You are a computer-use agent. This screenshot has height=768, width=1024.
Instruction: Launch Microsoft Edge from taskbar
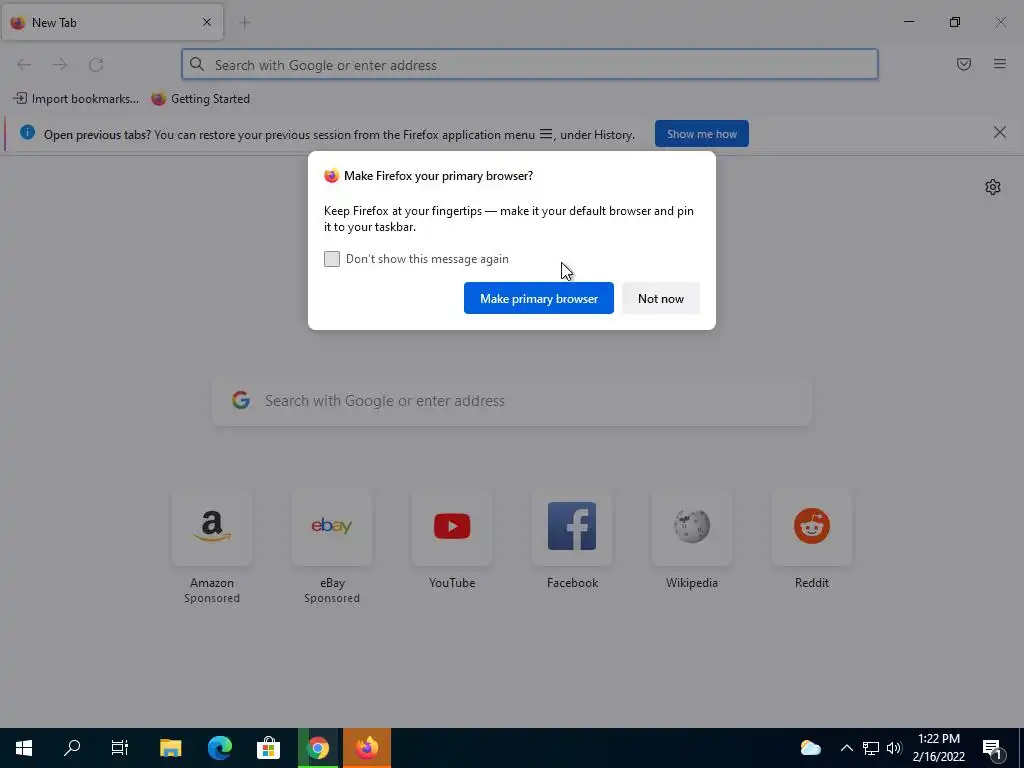tap(219, 748)
